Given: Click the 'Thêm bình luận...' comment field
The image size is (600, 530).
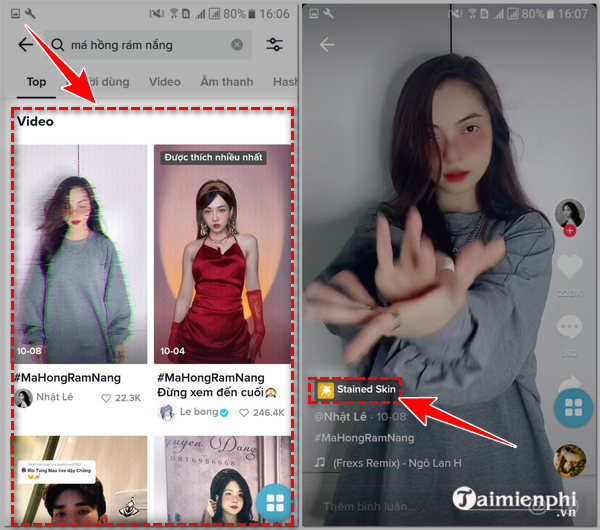Looking at the screenshot, I should [x=370, y=507].
